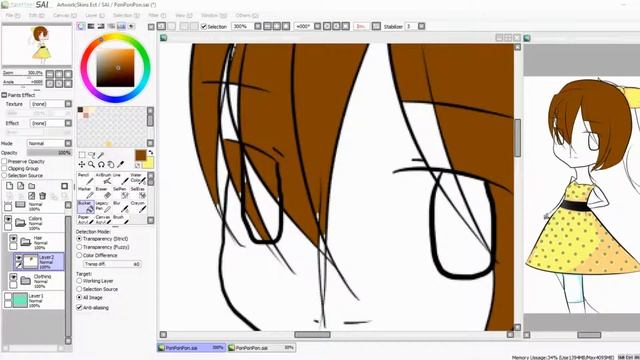The height and width of the screenshot is (360, 640).
Task: Select the Line brush tool
Action: coord(120,178)
